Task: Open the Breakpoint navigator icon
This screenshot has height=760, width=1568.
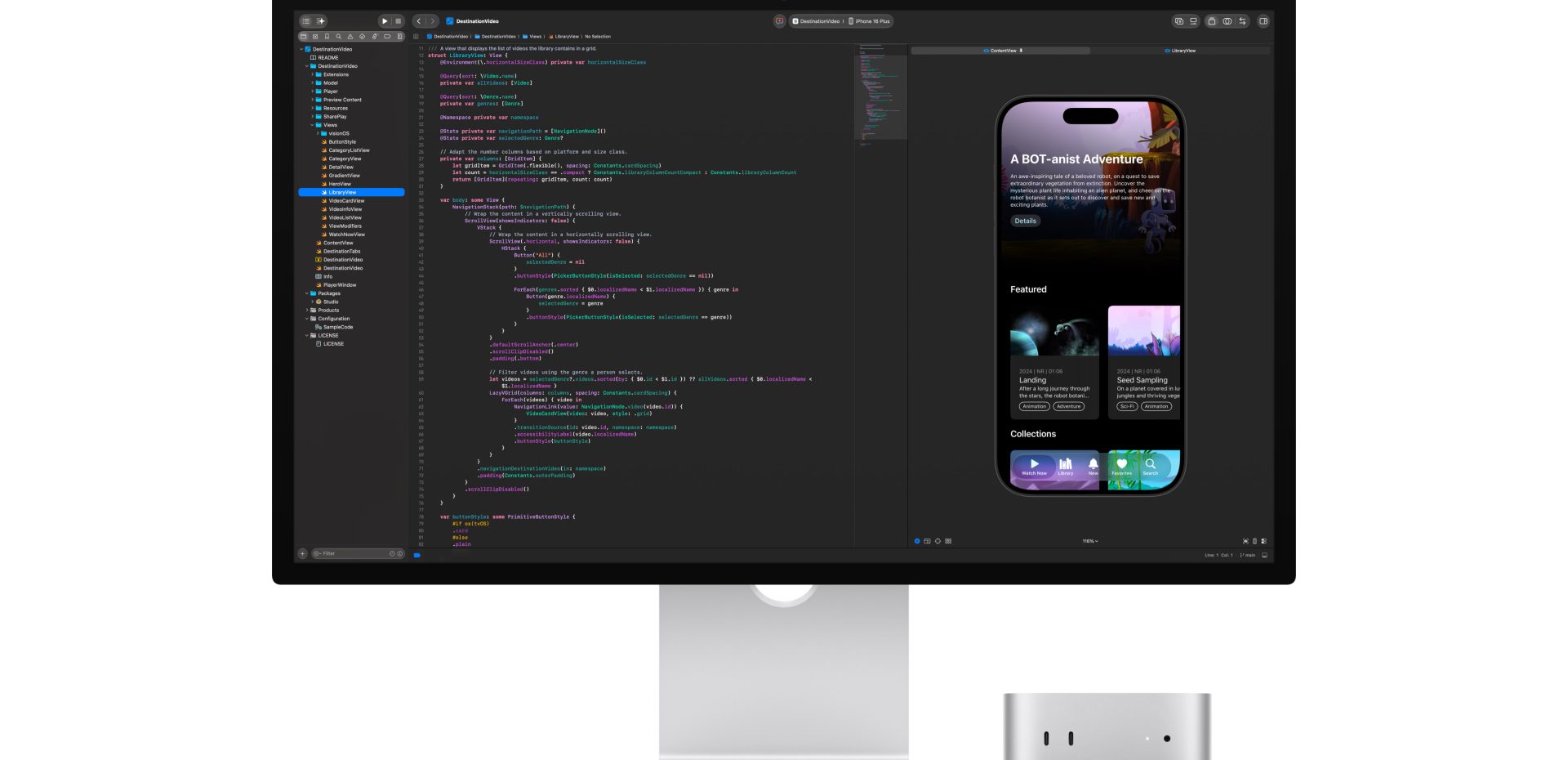Action: click(x=387, y=37)
